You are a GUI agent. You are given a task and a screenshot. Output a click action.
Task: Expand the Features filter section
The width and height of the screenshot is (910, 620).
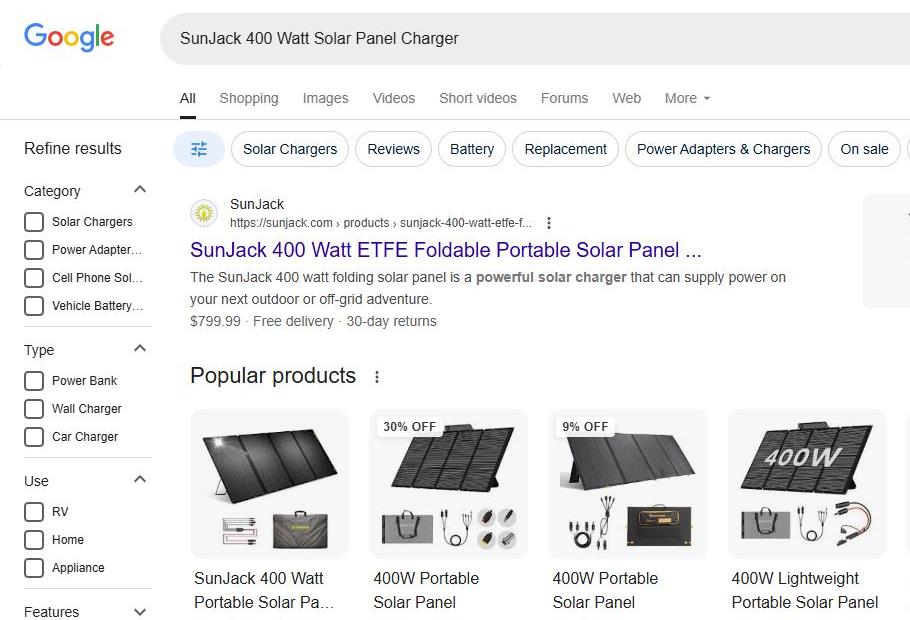[140, 611]
